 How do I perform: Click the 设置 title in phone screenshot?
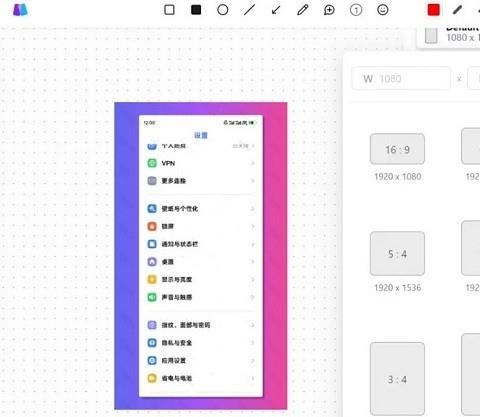tap(201, 135)
